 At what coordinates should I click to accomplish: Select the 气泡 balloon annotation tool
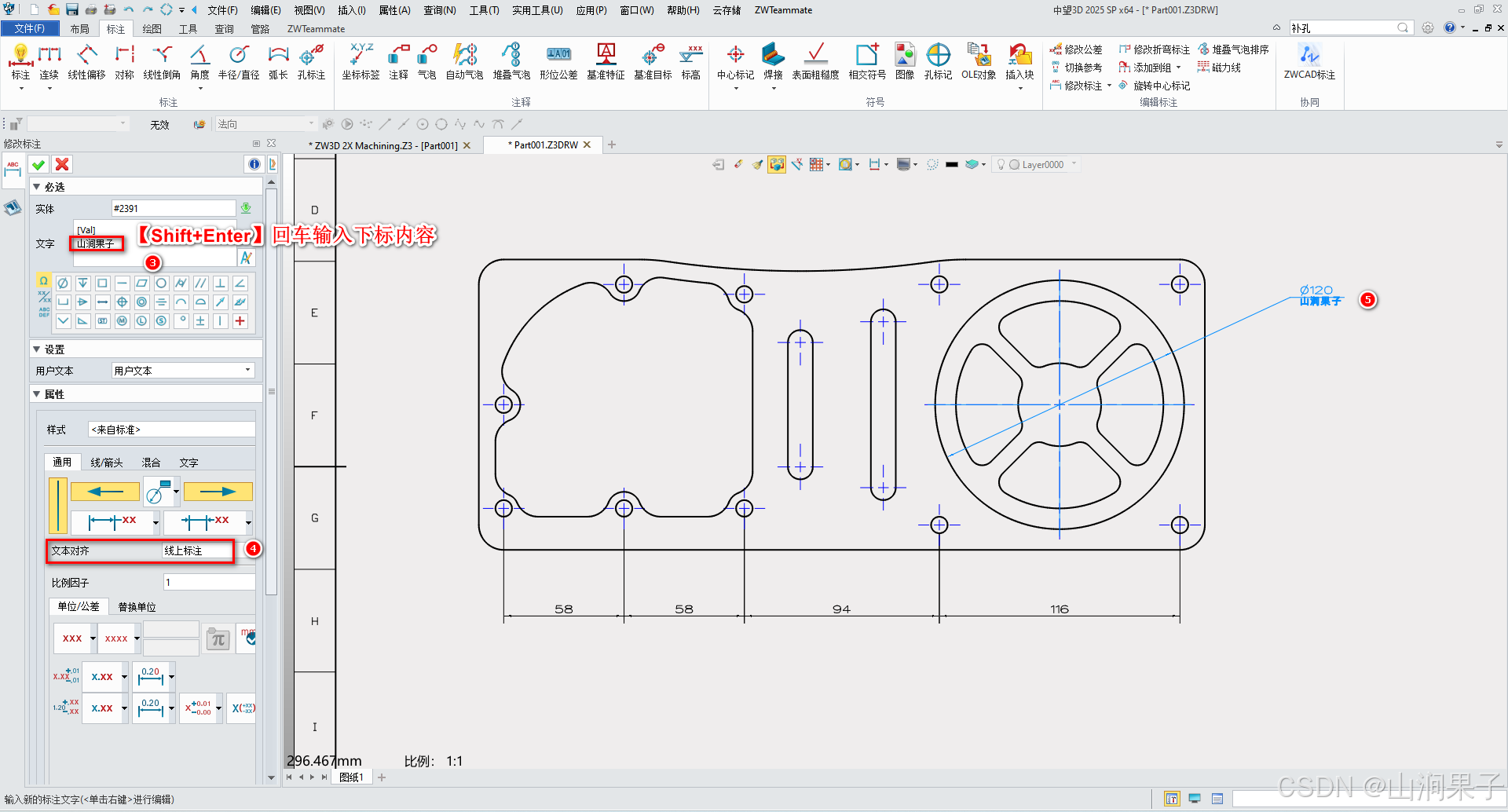[426, 62]
